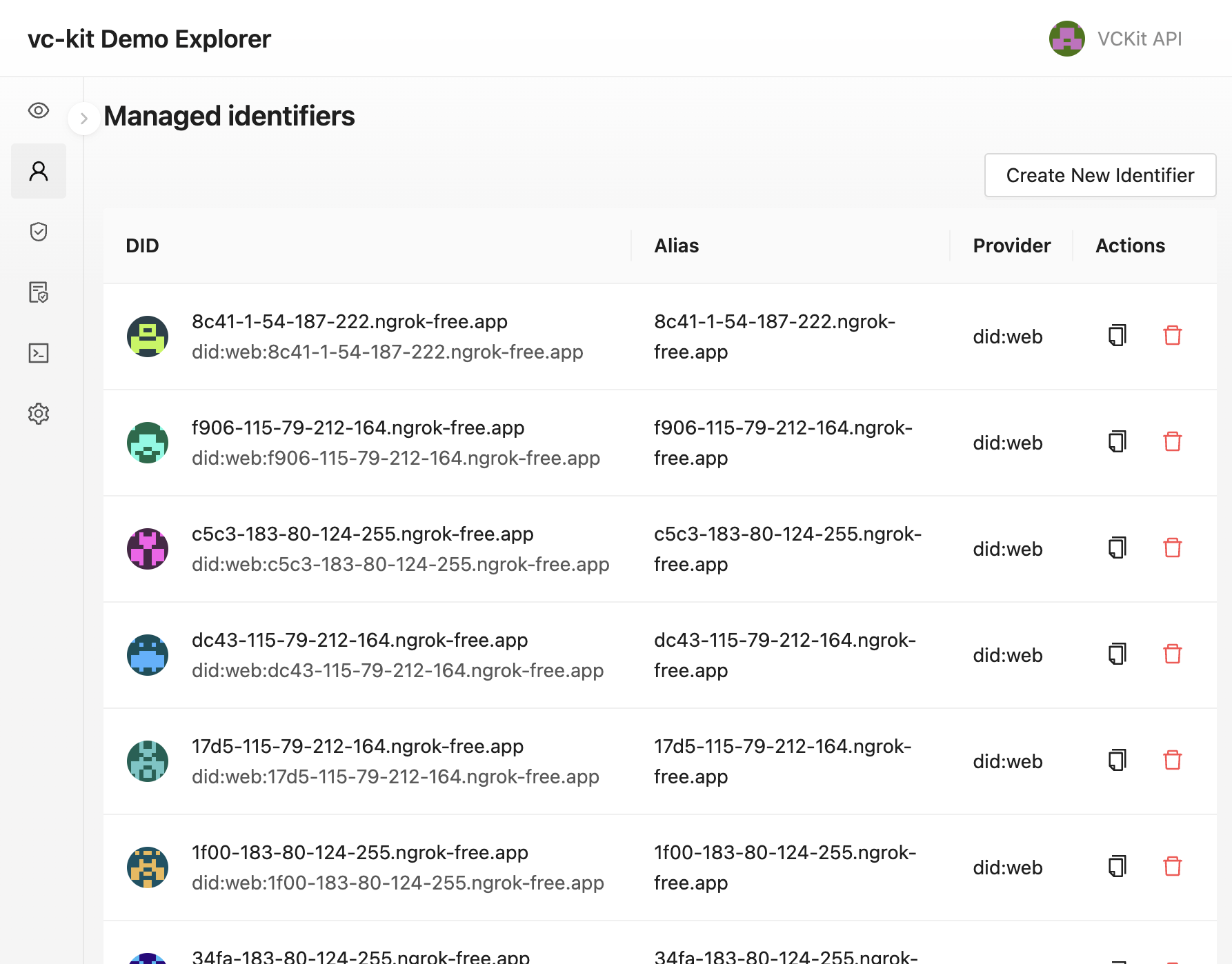Click text did:web:8c41-1-54-187-222.ngrok-free.app
The width and height of the screenshot is (1232, 964).
[x=388, y=352]
